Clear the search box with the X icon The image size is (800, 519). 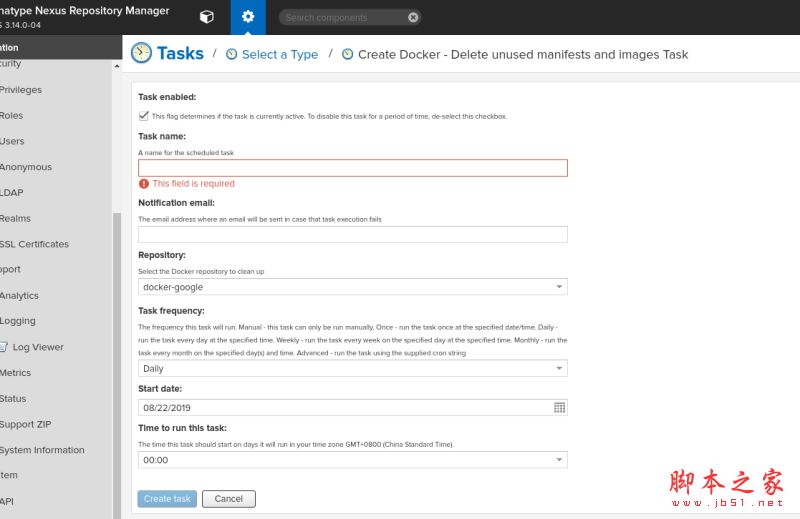[x=413, y=18]
